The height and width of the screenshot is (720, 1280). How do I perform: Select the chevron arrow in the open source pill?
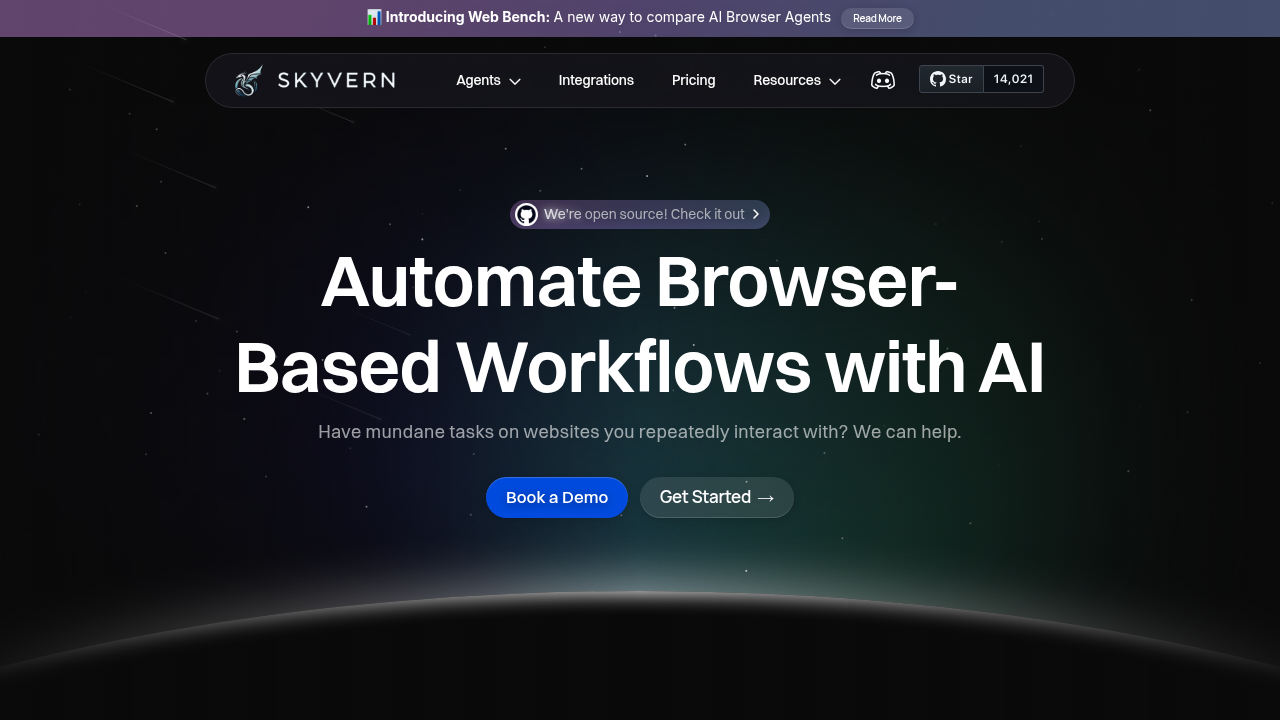757,214
